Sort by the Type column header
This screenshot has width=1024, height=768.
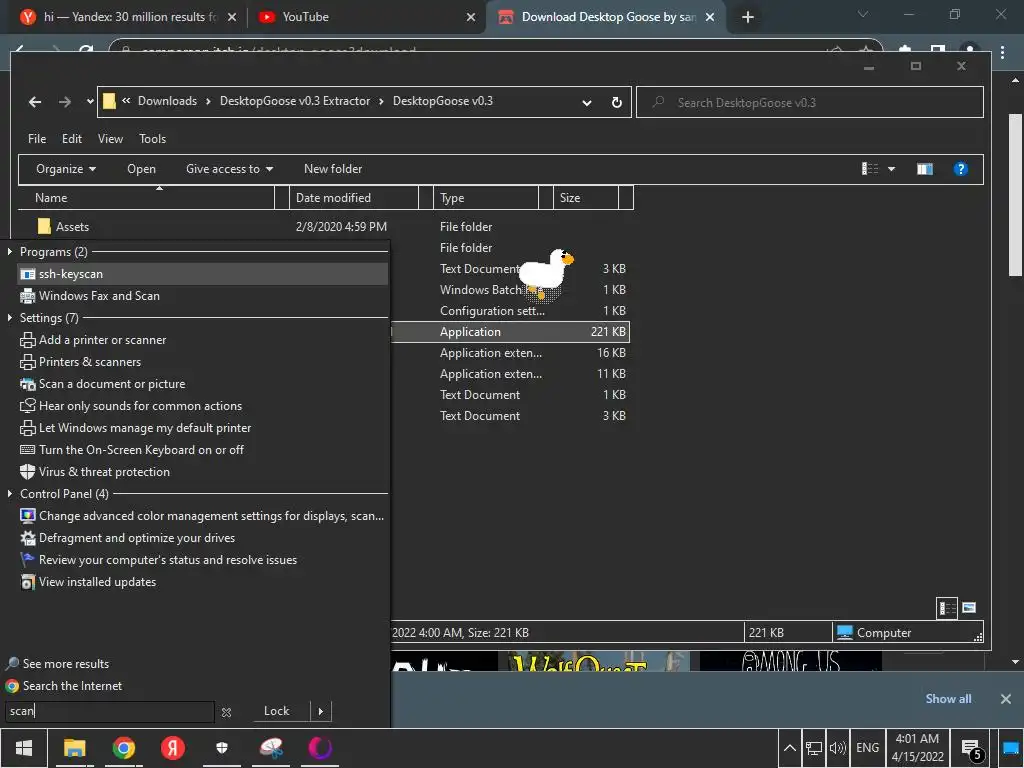486,198
